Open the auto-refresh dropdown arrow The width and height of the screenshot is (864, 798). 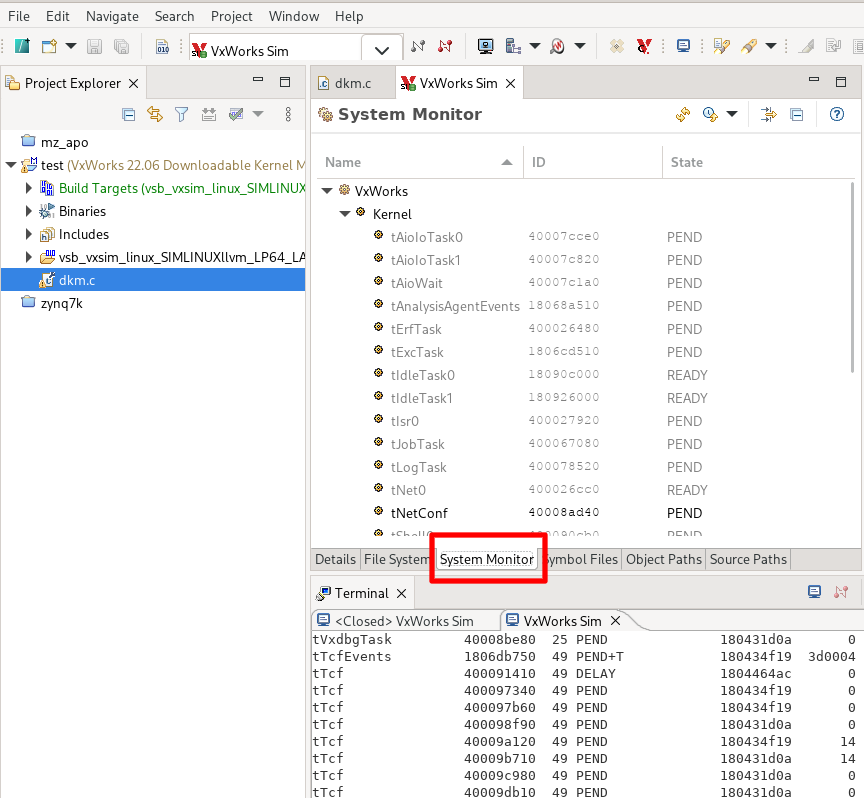(732, 115)
